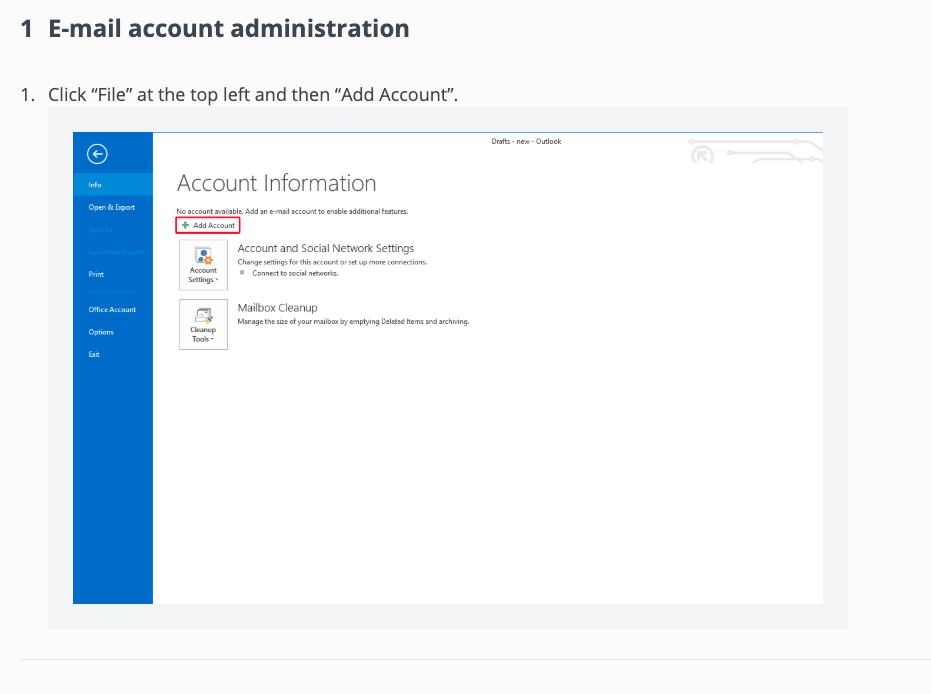
Task: Expand the Account Settings dropdown arrow
Action: [x=216, y=280]
